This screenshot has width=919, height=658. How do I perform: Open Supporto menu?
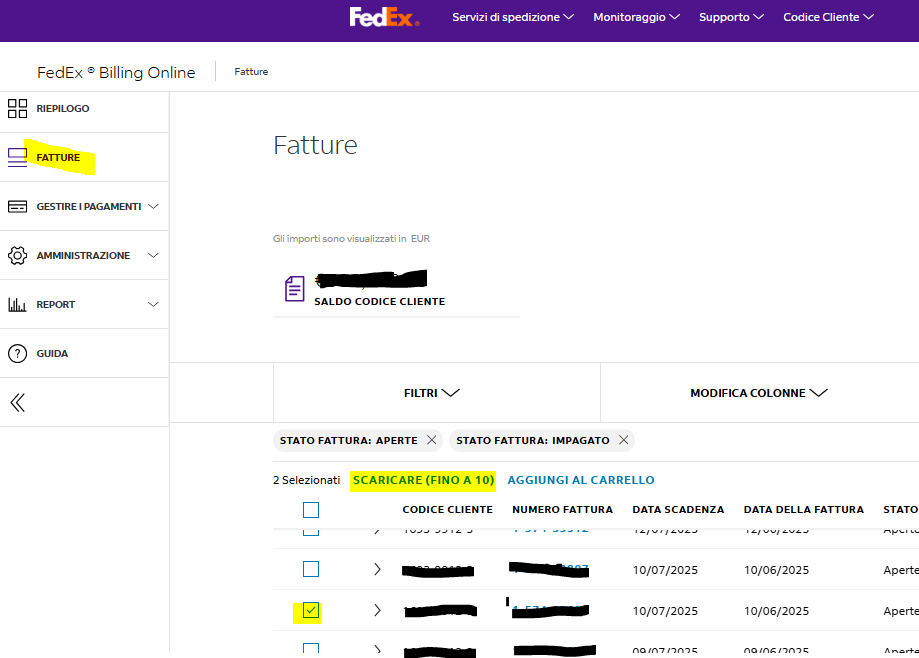click(731, 17)
